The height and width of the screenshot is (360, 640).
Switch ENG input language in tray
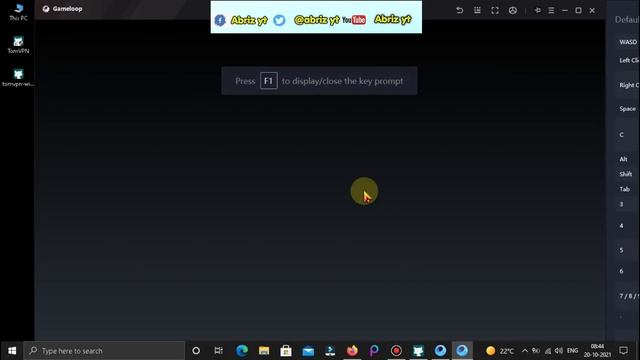572,351
